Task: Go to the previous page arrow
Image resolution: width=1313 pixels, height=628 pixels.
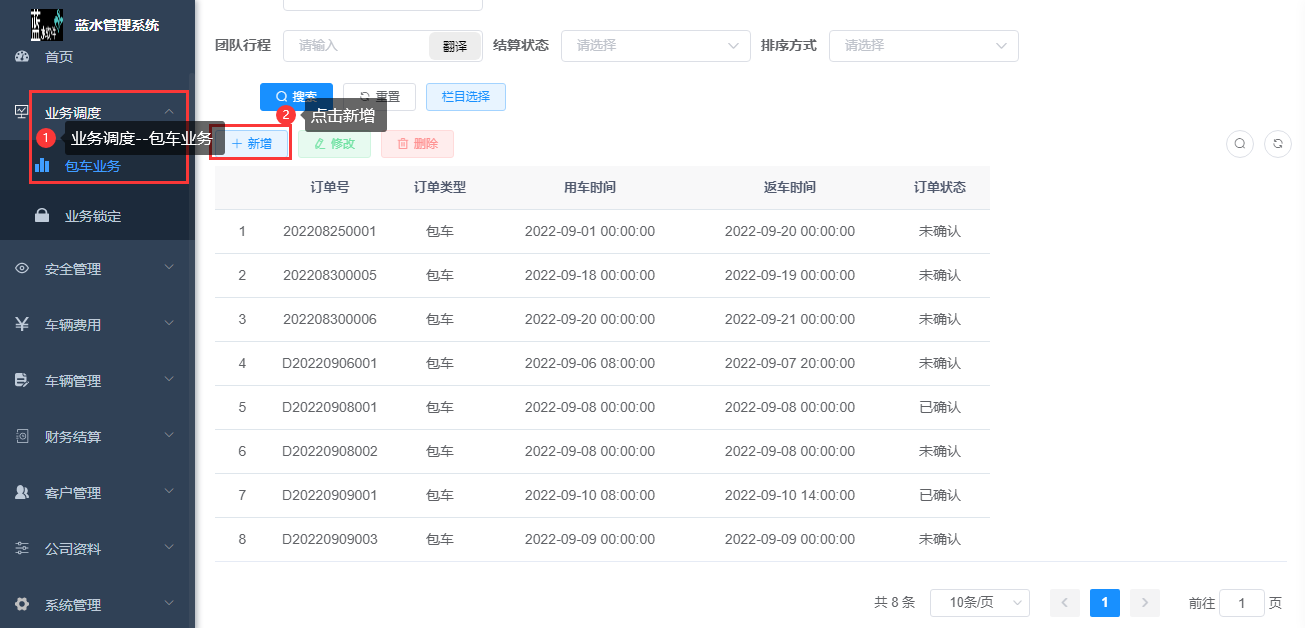Action: 1065,603
